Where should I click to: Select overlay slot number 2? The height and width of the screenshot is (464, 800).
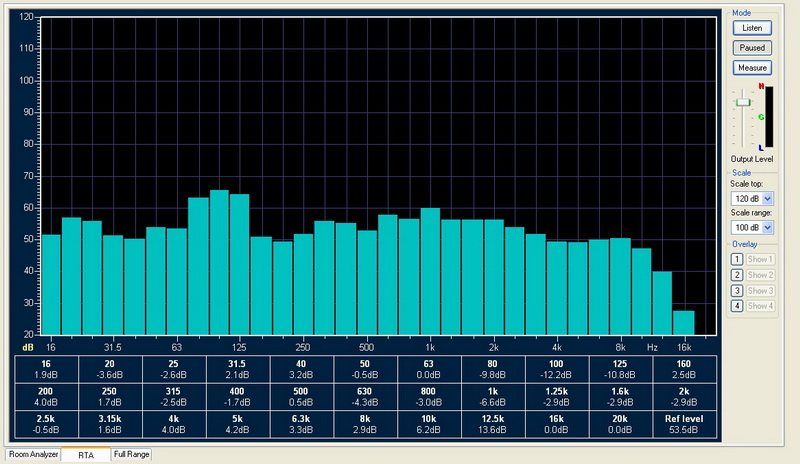tap(736, 275)
